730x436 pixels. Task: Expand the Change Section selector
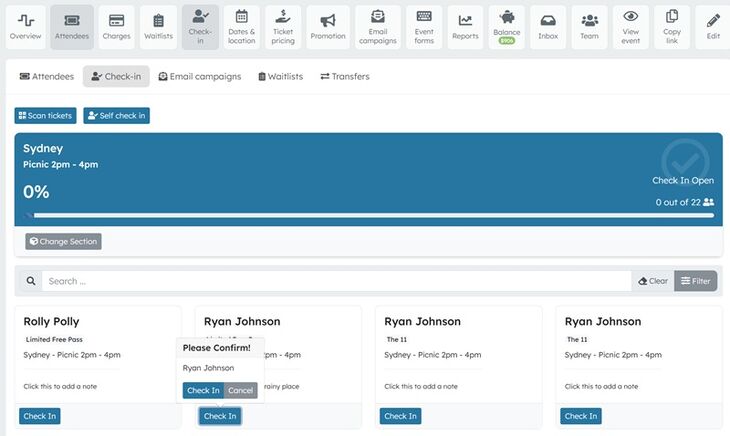(64, 241)
